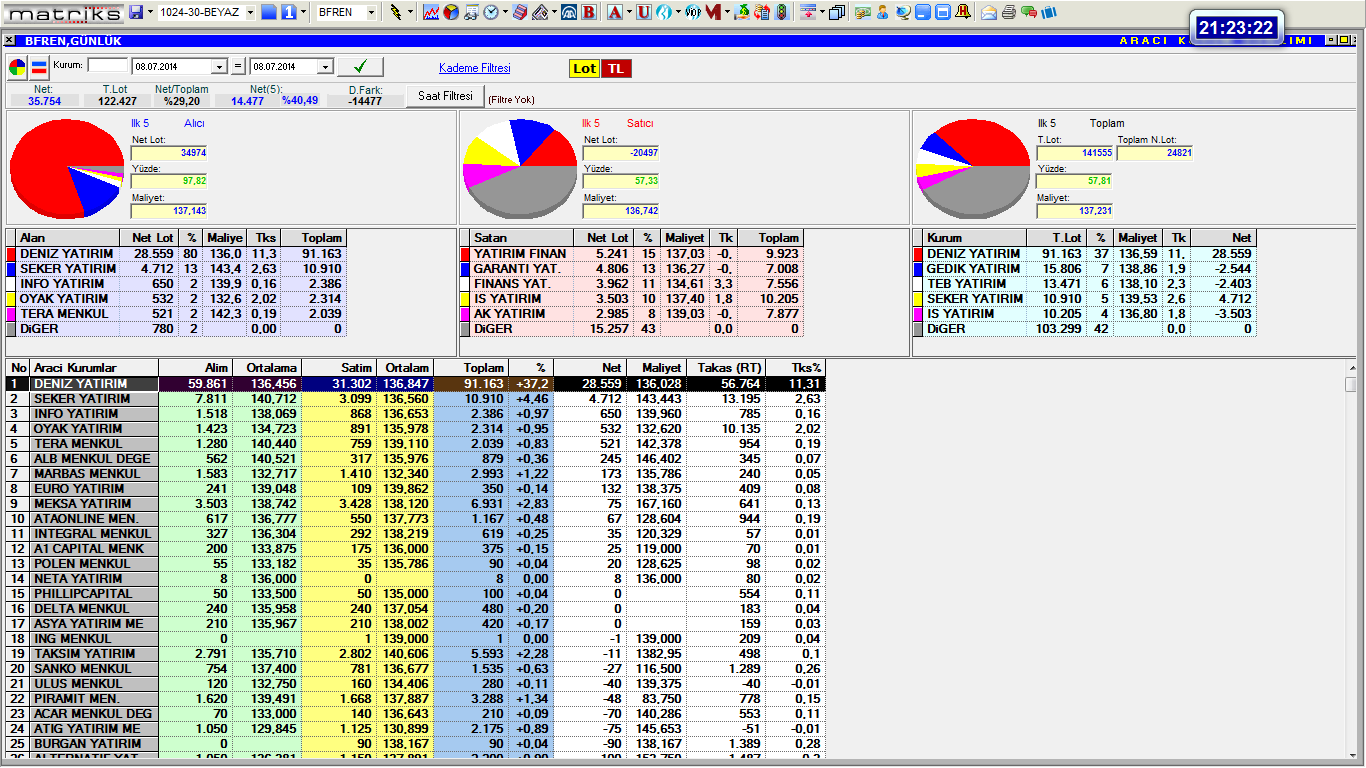Viewport: 1366px width, 768px height.
Task: Click the clock icon in toolbar
Action: point(491,12)
